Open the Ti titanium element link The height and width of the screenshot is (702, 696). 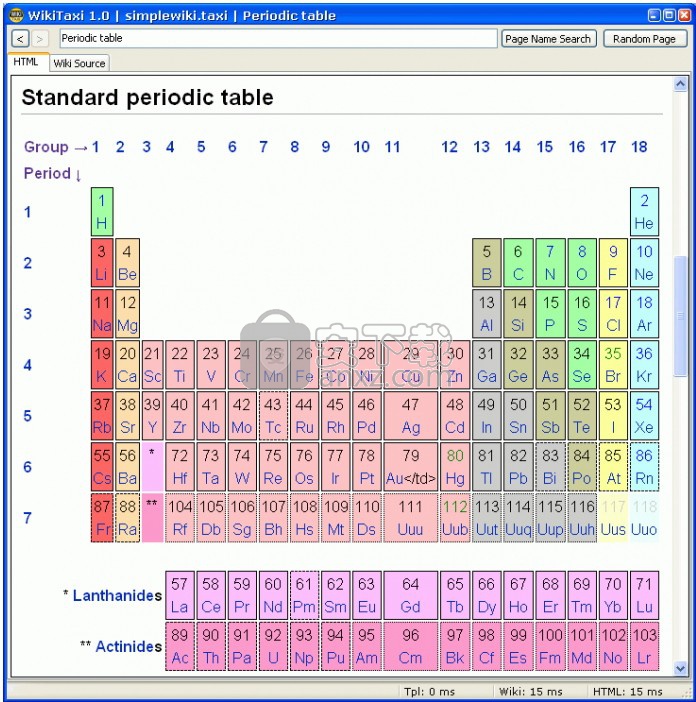tap(179, 376)
